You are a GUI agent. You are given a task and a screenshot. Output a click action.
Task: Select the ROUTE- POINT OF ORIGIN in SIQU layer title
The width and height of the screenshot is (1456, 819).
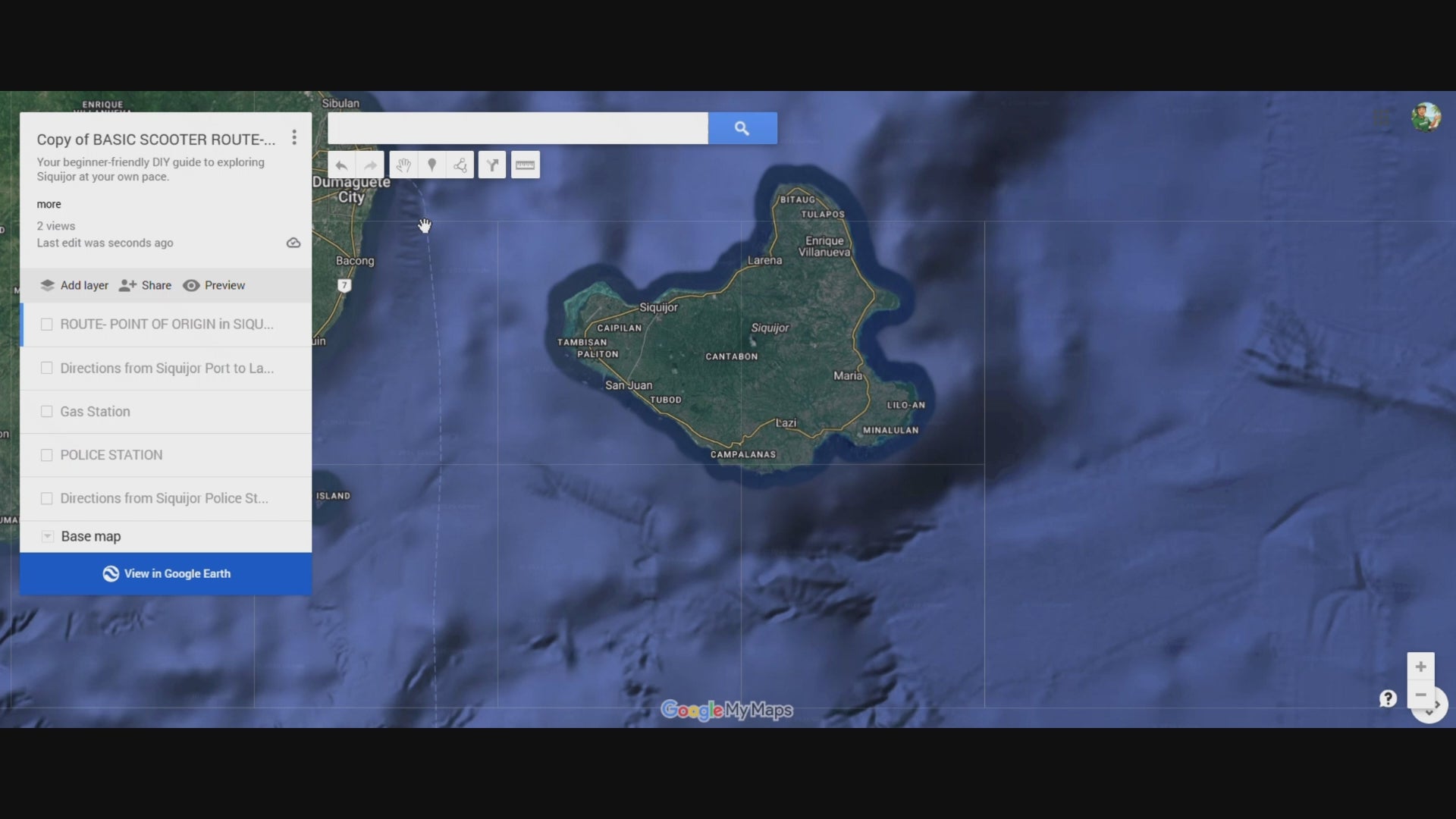click(167, 325)
